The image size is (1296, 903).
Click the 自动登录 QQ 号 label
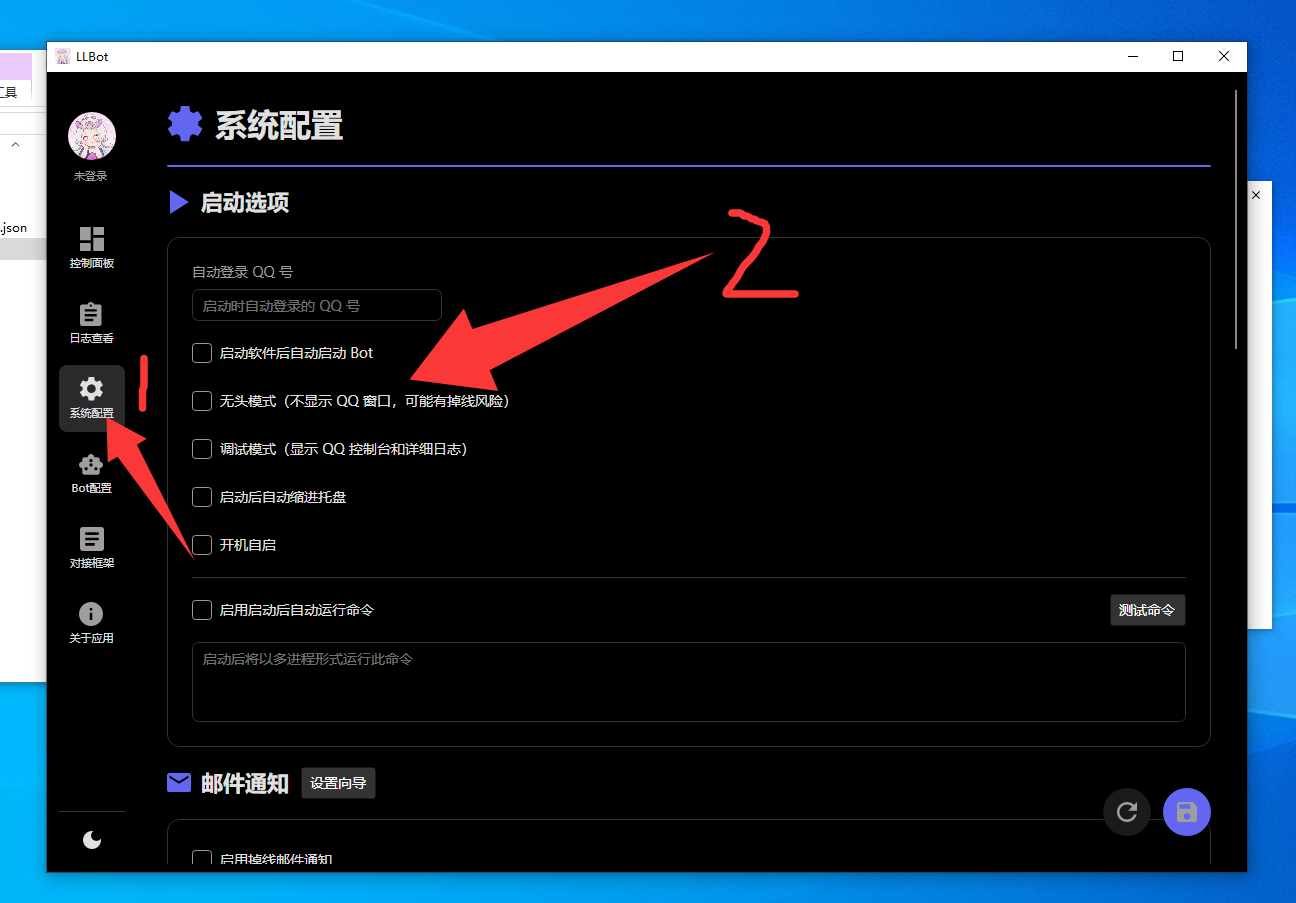coord(243,272)
